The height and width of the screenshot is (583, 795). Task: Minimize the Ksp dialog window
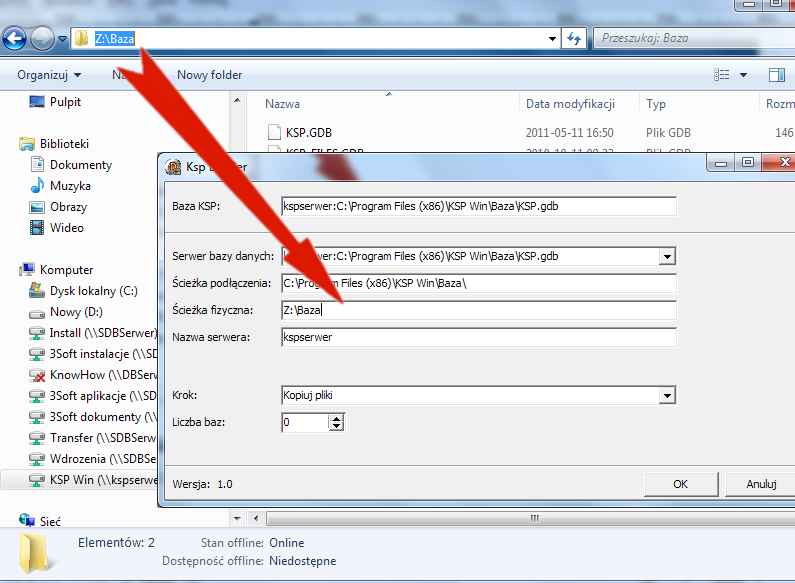(x=721, y=163)
